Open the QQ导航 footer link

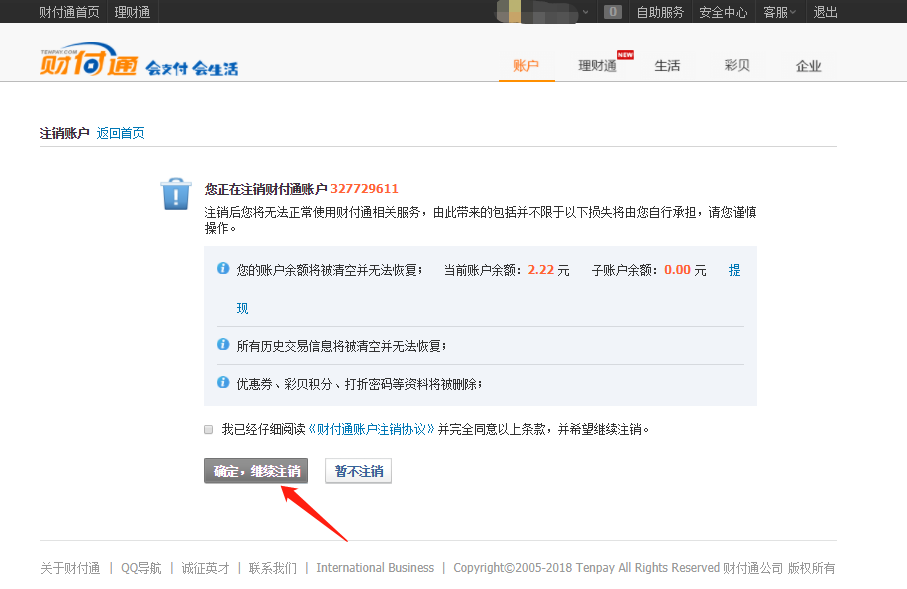tap(141, 568)
